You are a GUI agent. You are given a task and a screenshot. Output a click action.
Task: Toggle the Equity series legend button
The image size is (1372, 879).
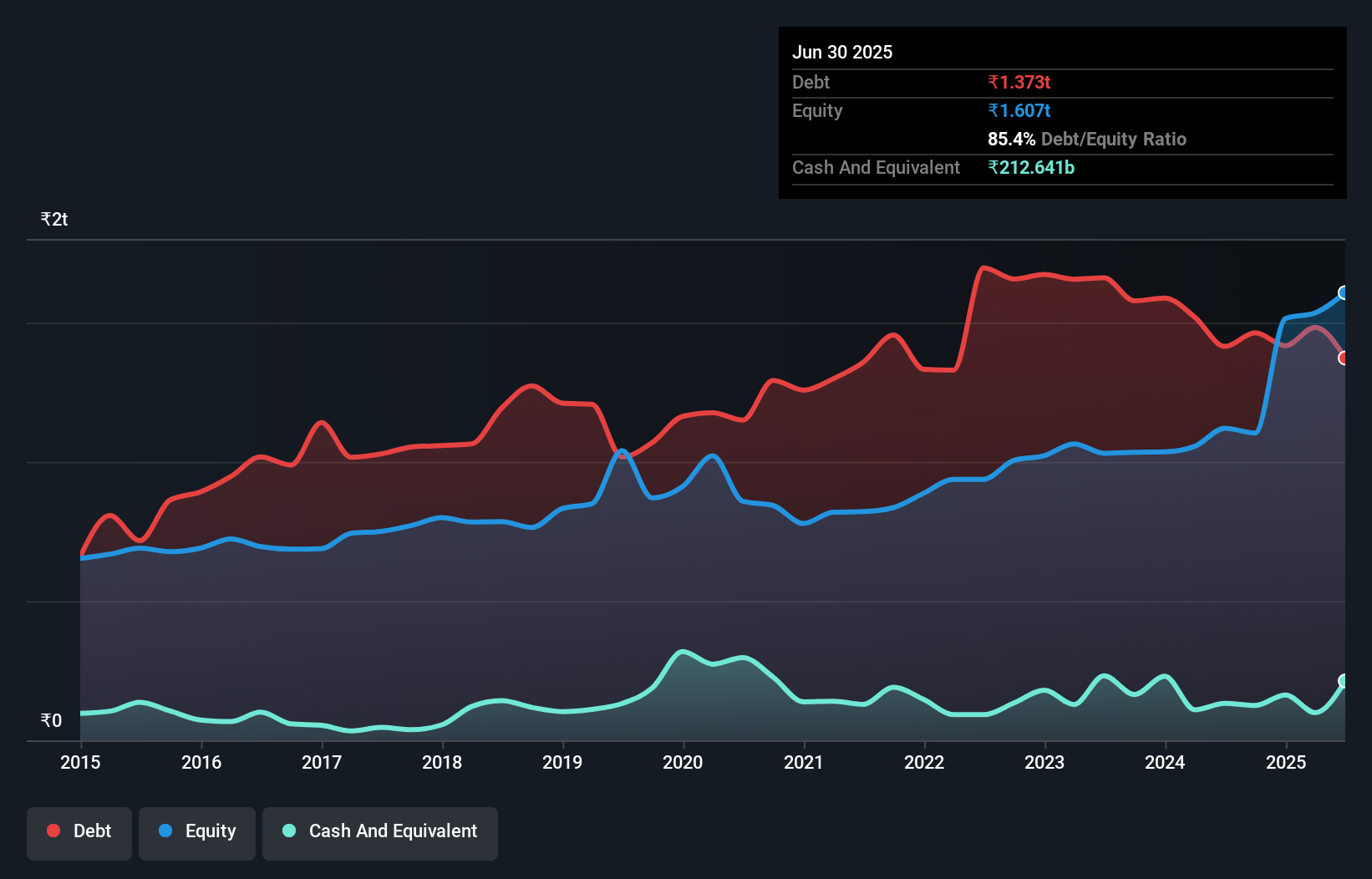[x=197, y=831]
